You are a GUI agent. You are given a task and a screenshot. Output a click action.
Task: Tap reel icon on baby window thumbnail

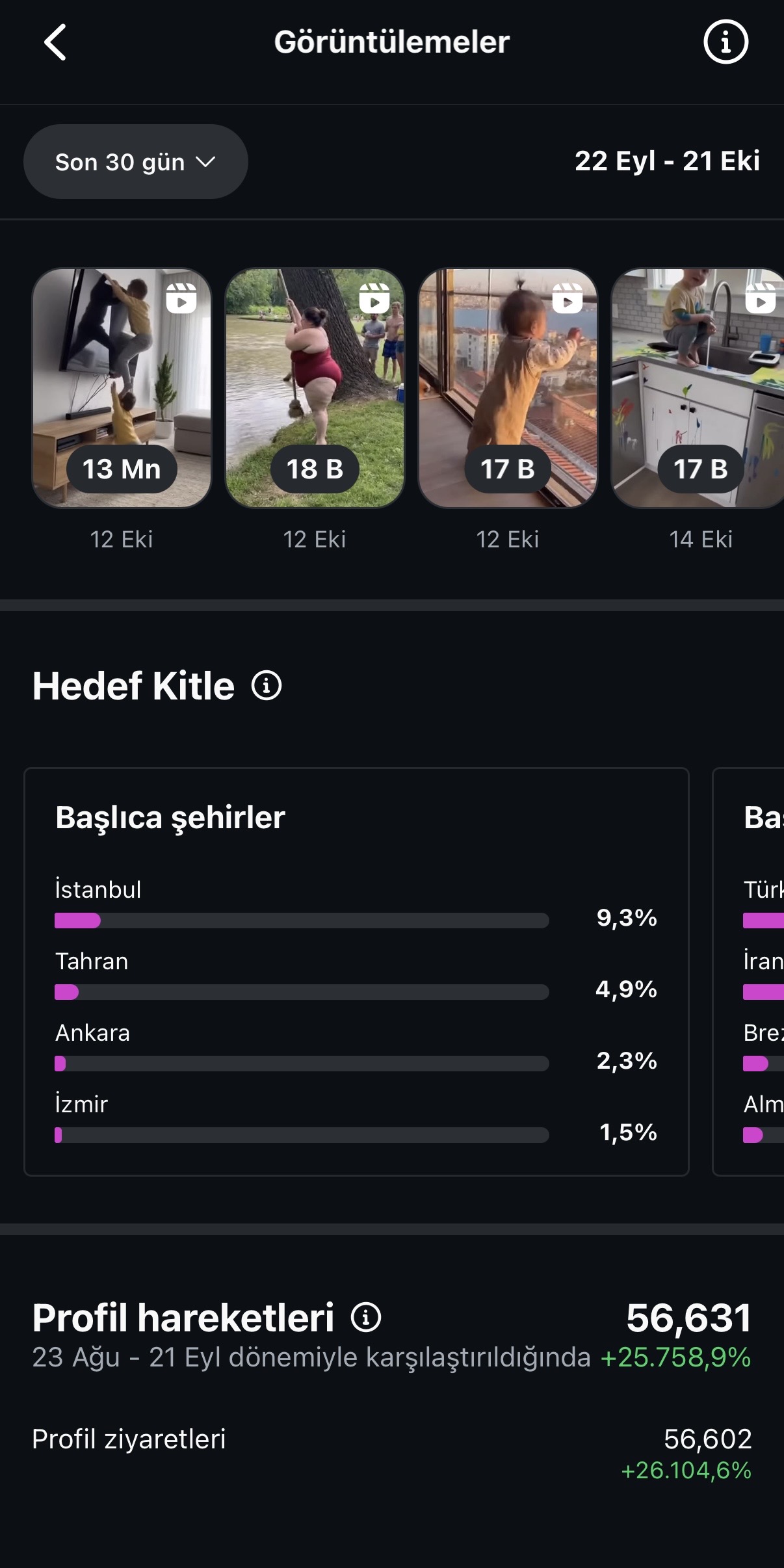click(568, 298)
